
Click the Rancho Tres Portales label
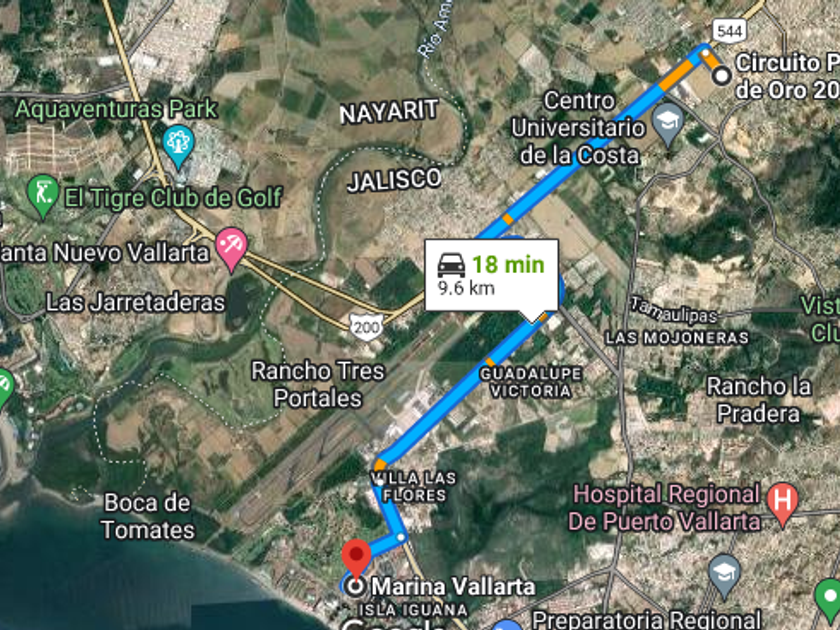pyautogui.click(x=318, y=384)
